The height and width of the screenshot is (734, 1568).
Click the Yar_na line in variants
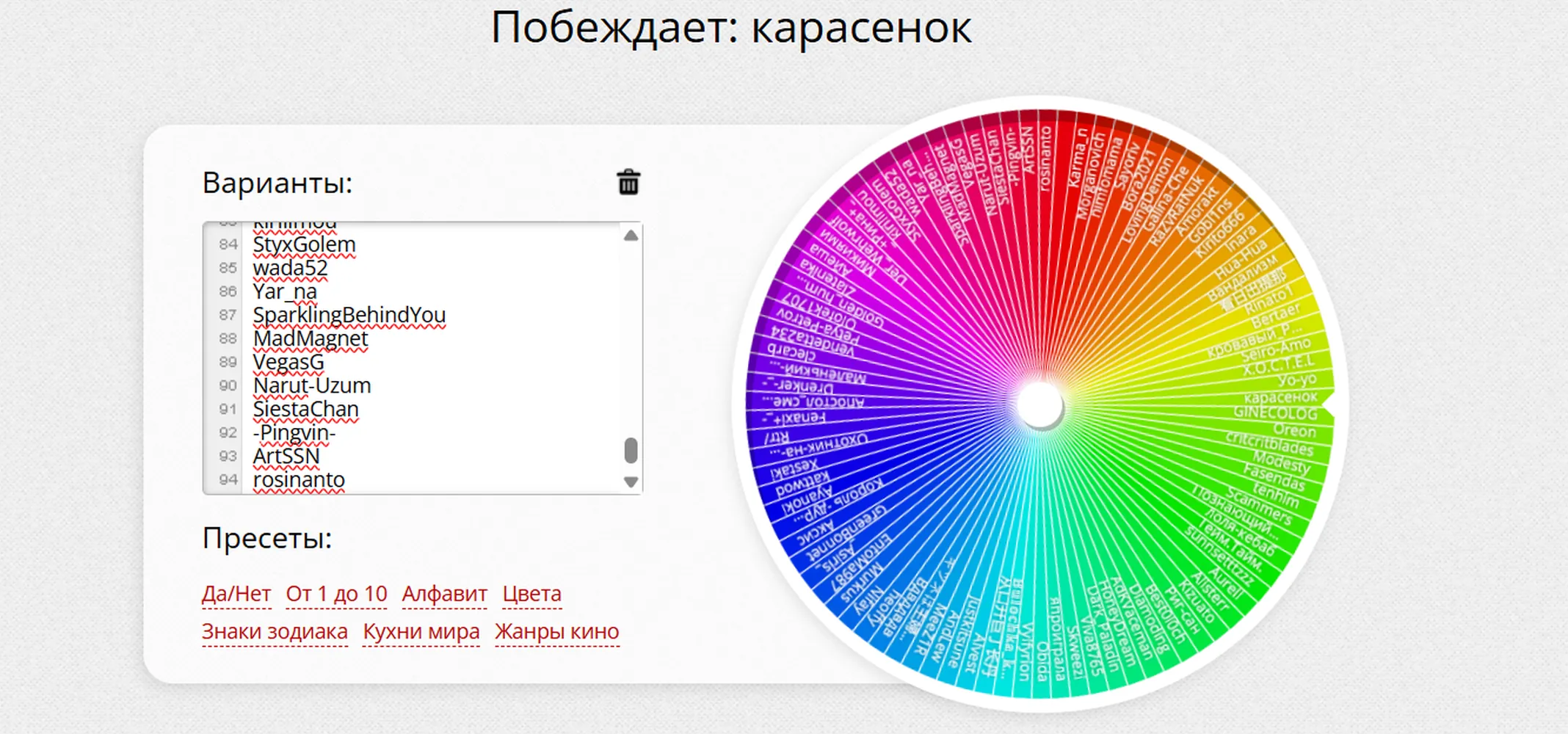tap(286, 291)
